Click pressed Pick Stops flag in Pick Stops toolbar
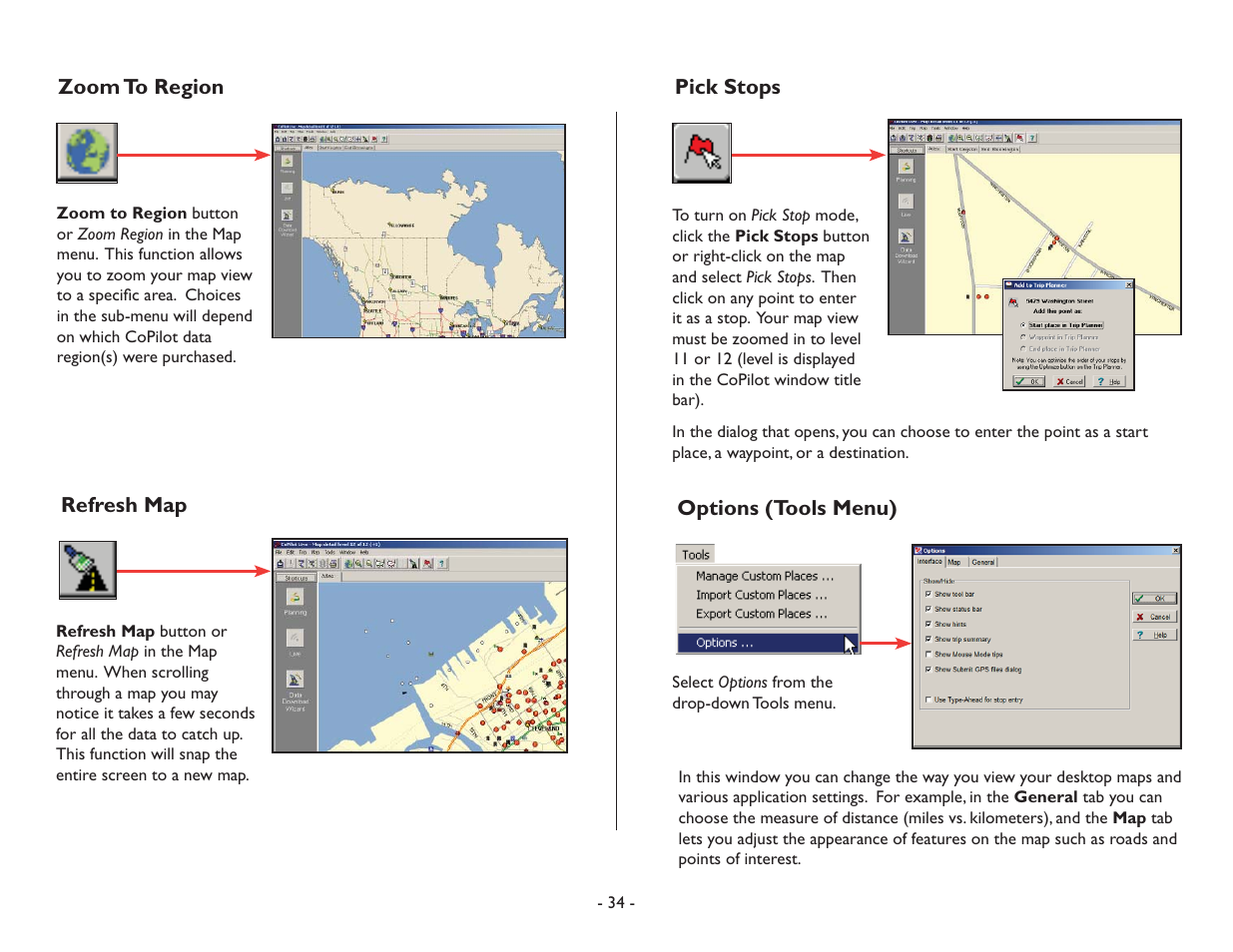 point(1019,138)
